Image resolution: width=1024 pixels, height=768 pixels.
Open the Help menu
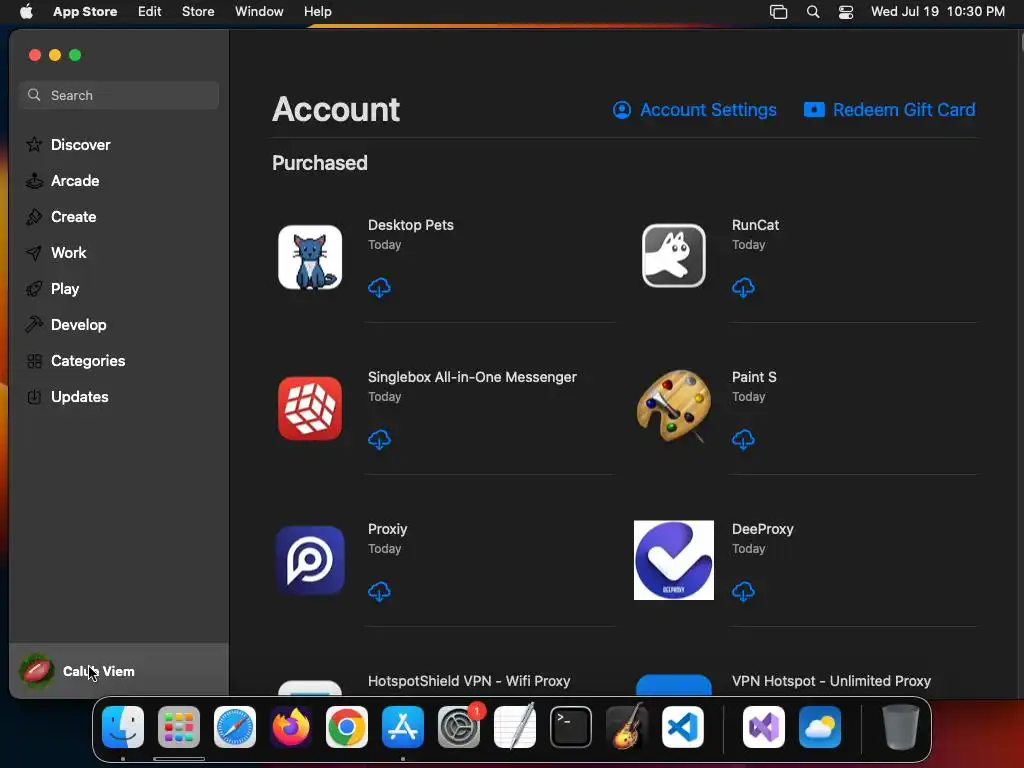click(317, 11)
